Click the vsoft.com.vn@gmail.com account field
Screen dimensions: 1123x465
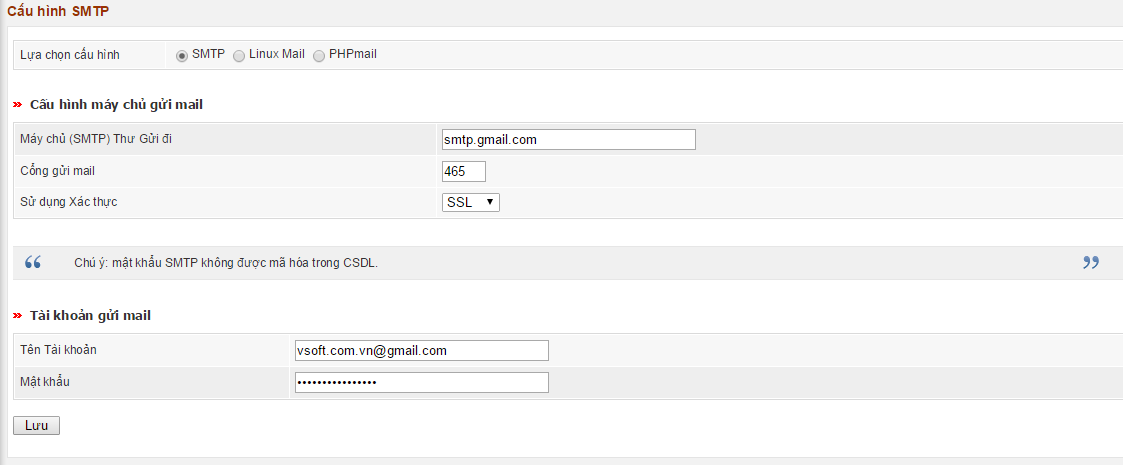tap(421, 350)
